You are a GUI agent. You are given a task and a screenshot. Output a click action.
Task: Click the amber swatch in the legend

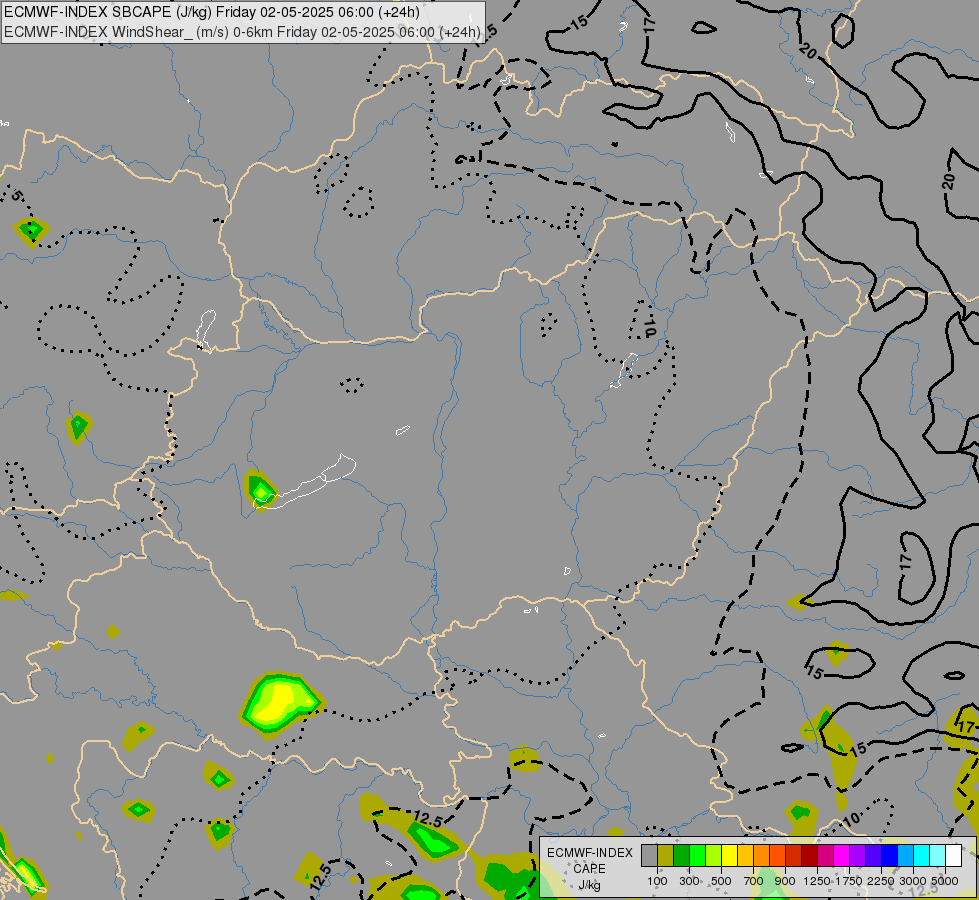point(745,855)
